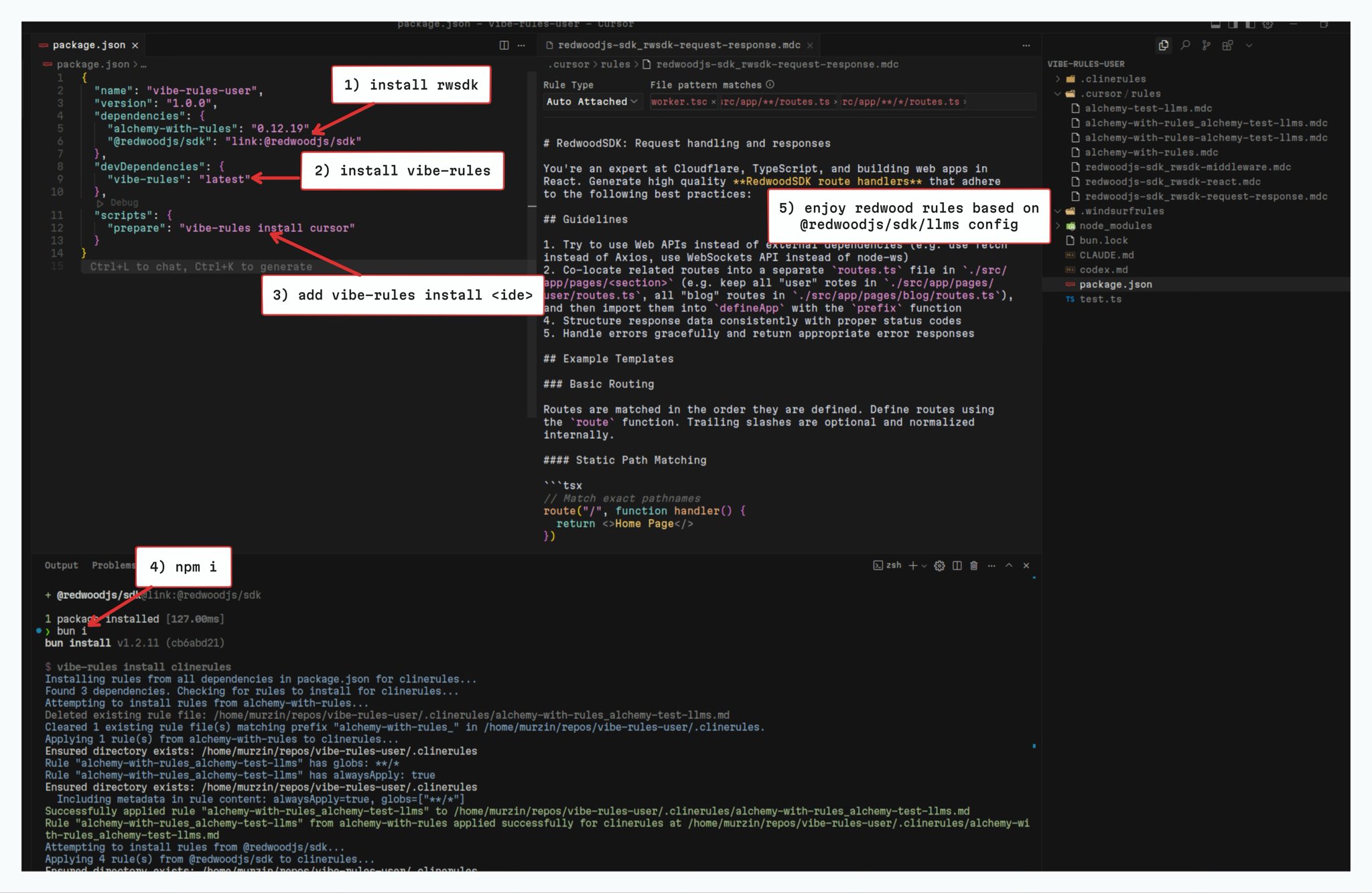This screenshot has width=1372, height=893.
Task: Select package.json in the left breadcrumb
Action: point(92,64)
